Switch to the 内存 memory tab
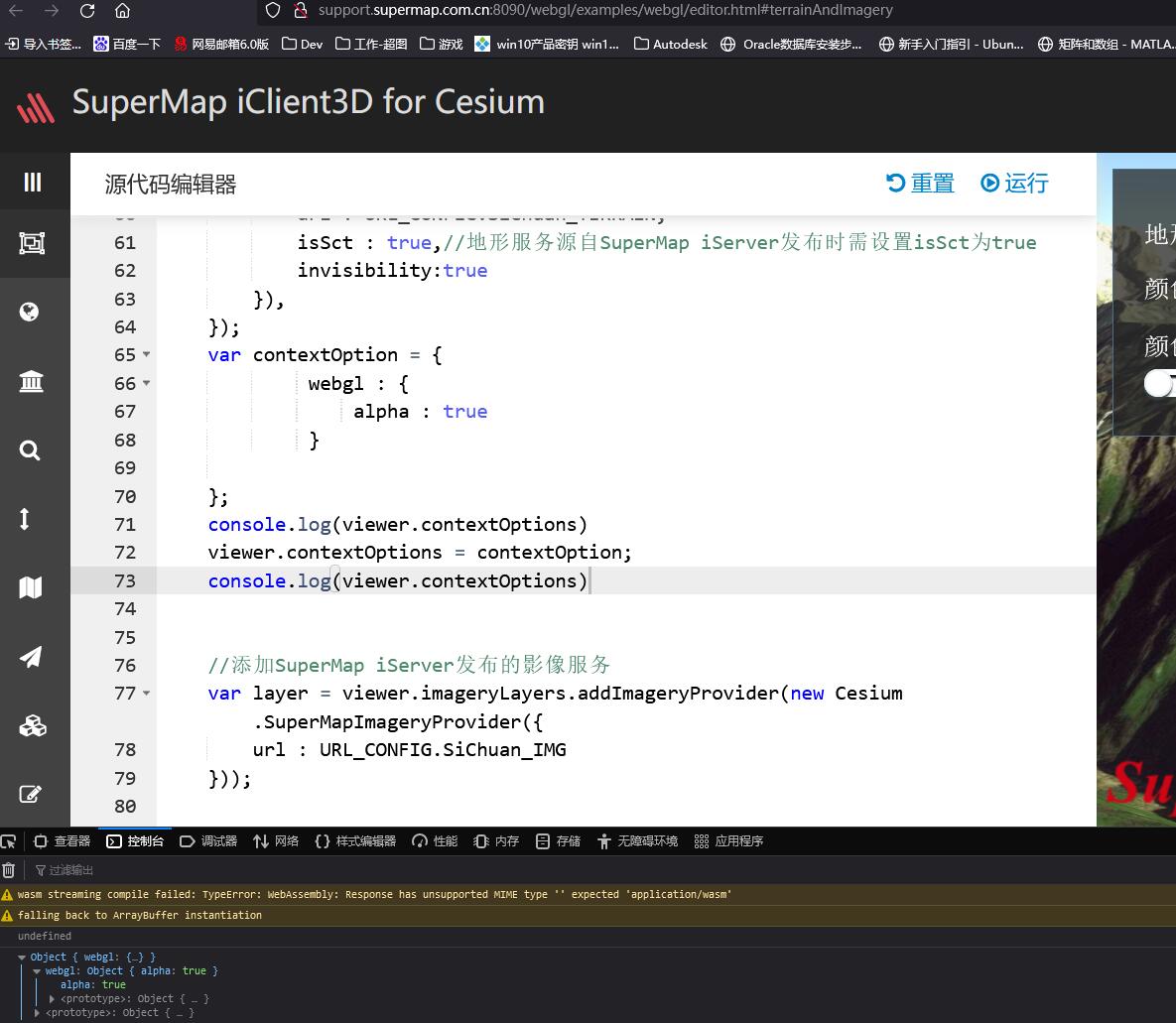This screenshot has width=1176, height=1023. [x=496, y=841]
